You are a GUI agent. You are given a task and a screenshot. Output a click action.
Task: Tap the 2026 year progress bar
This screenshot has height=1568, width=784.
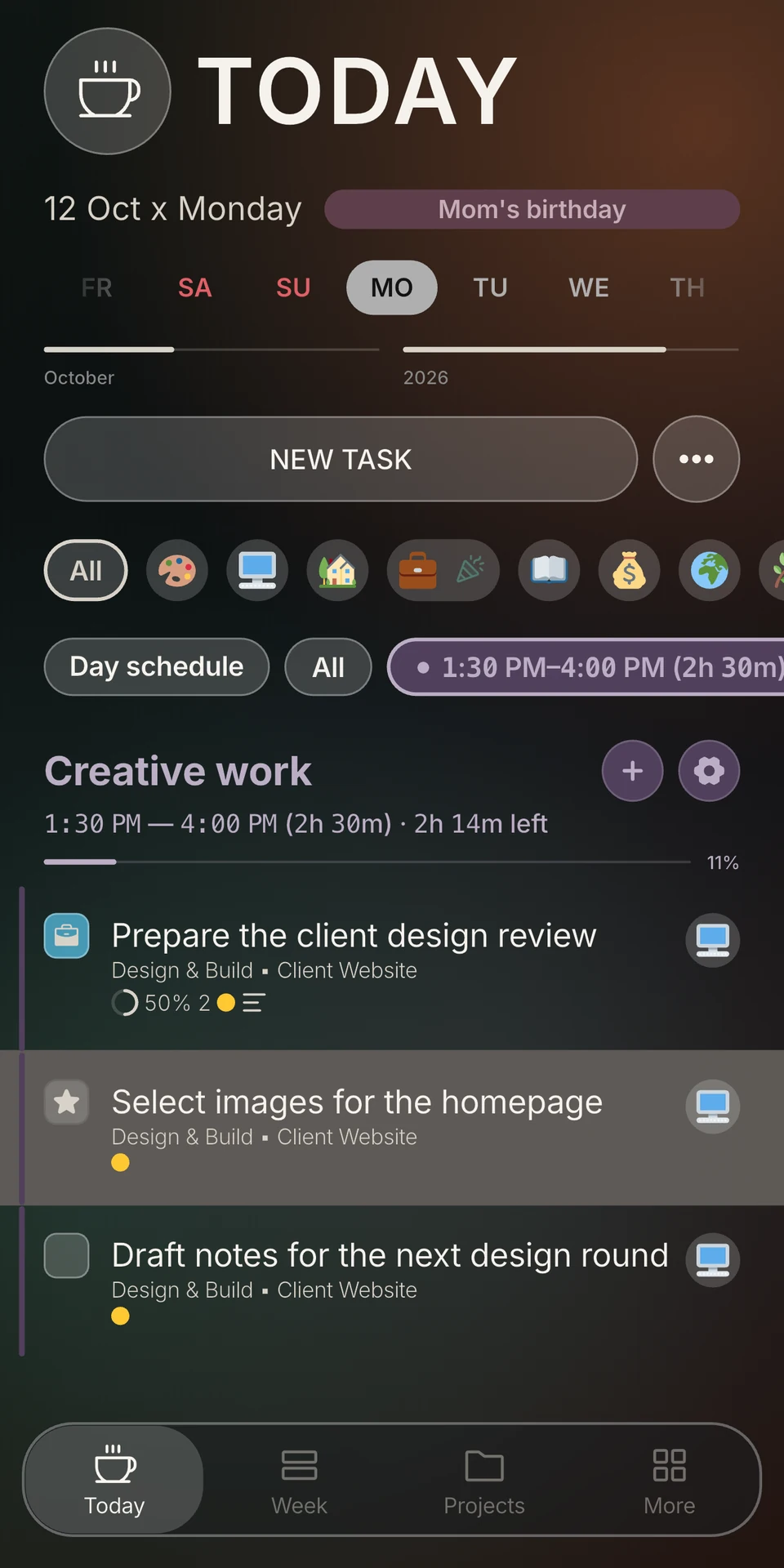pyautogui.click(x=571, y=350)
